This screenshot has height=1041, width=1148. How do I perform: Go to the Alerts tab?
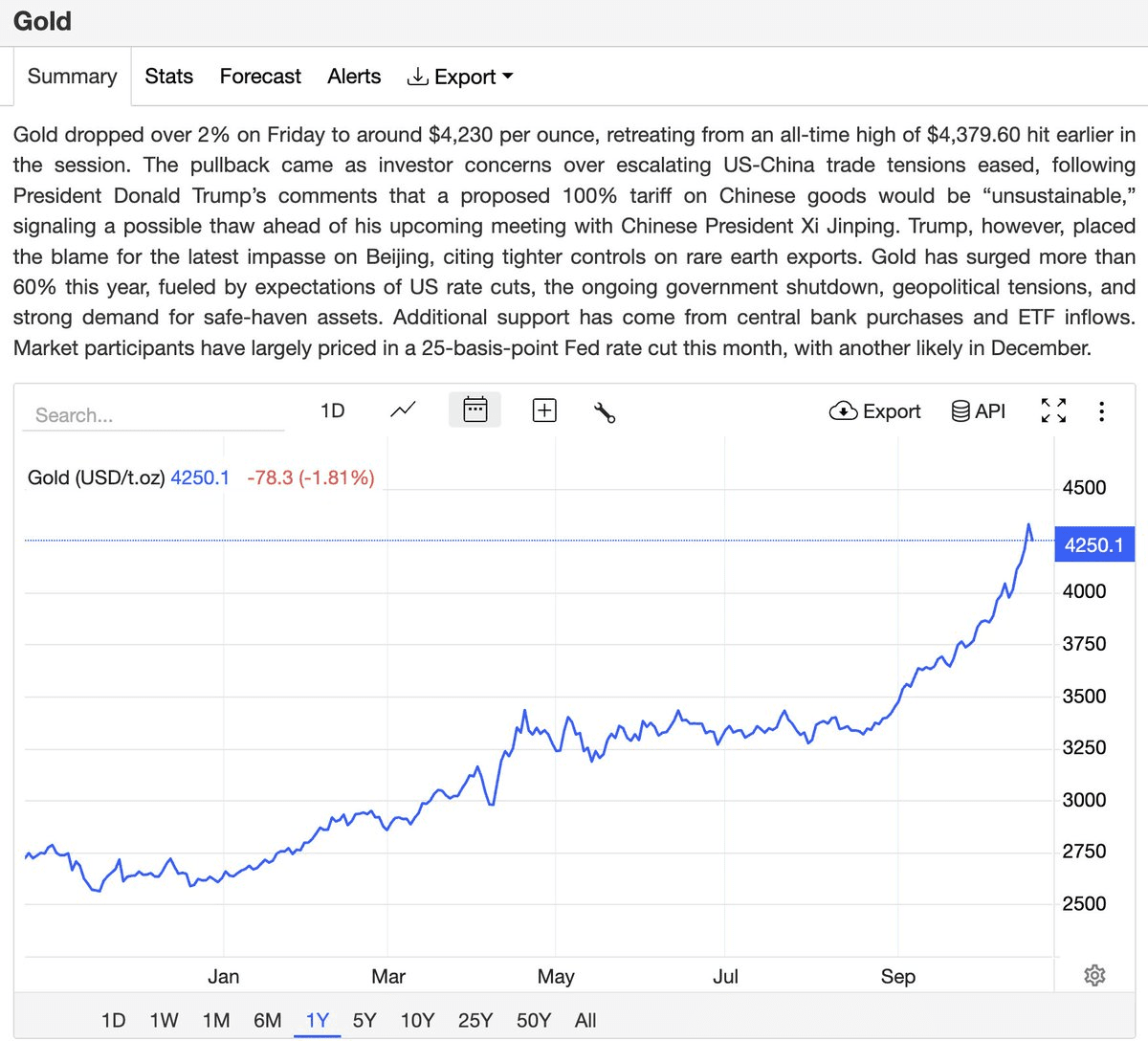(x=354, y=77)
